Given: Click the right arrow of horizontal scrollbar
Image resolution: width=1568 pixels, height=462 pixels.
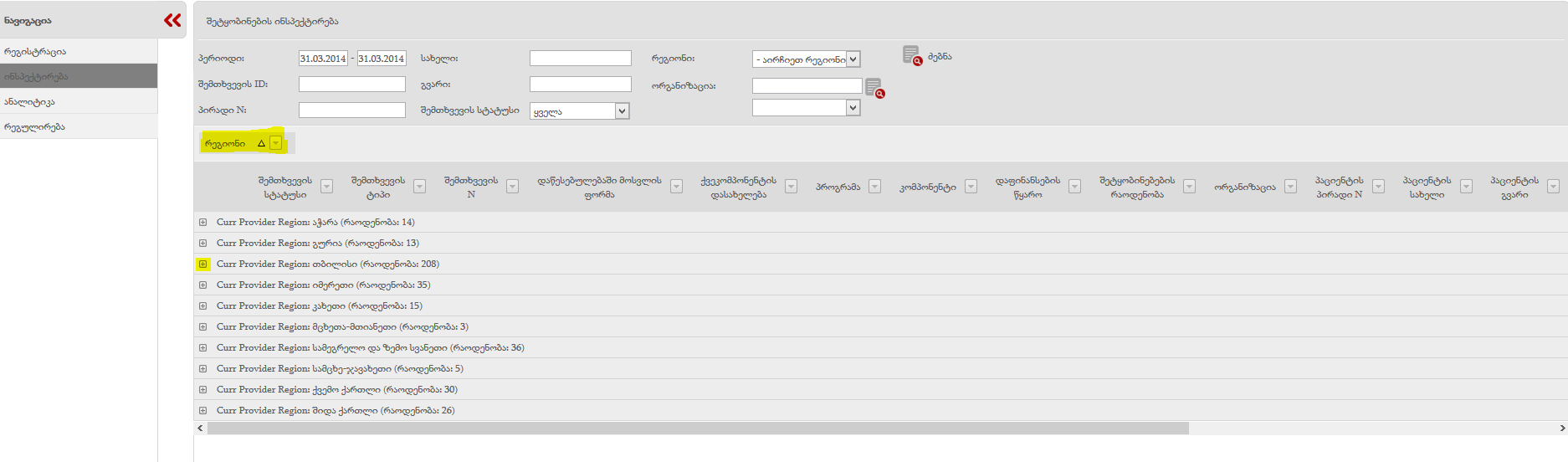Looking at the screenshot, I should [1561, 429].
